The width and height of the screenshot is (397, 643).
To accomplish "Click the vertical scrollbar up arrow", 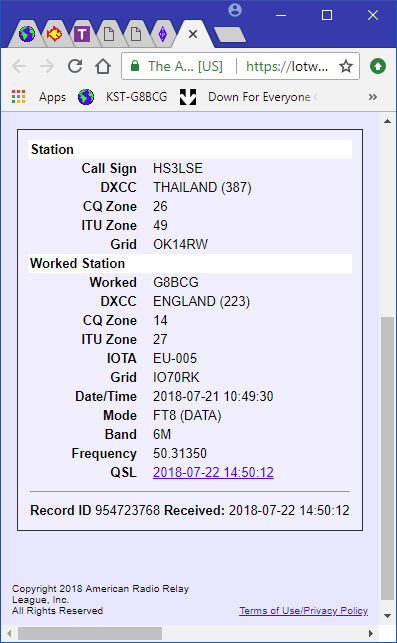I will tap(387, 121).
